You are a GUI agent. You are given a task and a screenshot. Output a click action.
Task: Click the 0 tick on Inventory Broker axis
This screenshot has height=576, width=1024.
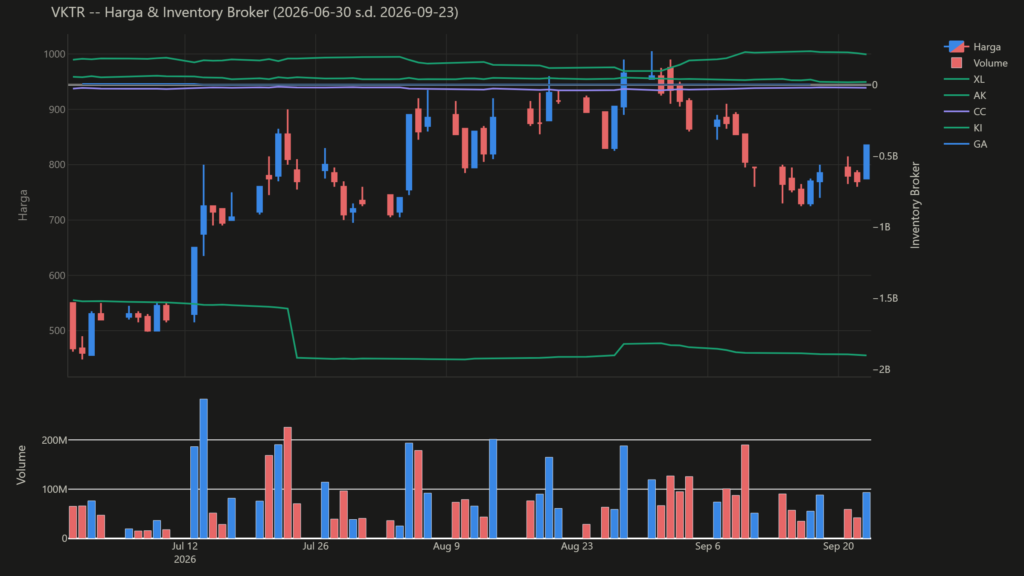coord(875,85)
